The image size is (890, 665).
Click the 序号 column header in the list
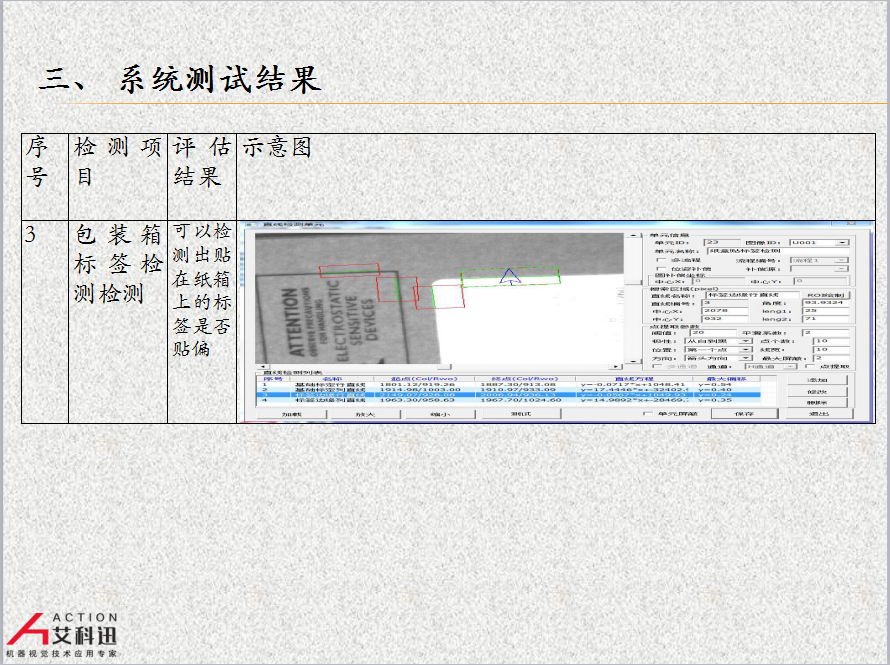click(274, 378)
